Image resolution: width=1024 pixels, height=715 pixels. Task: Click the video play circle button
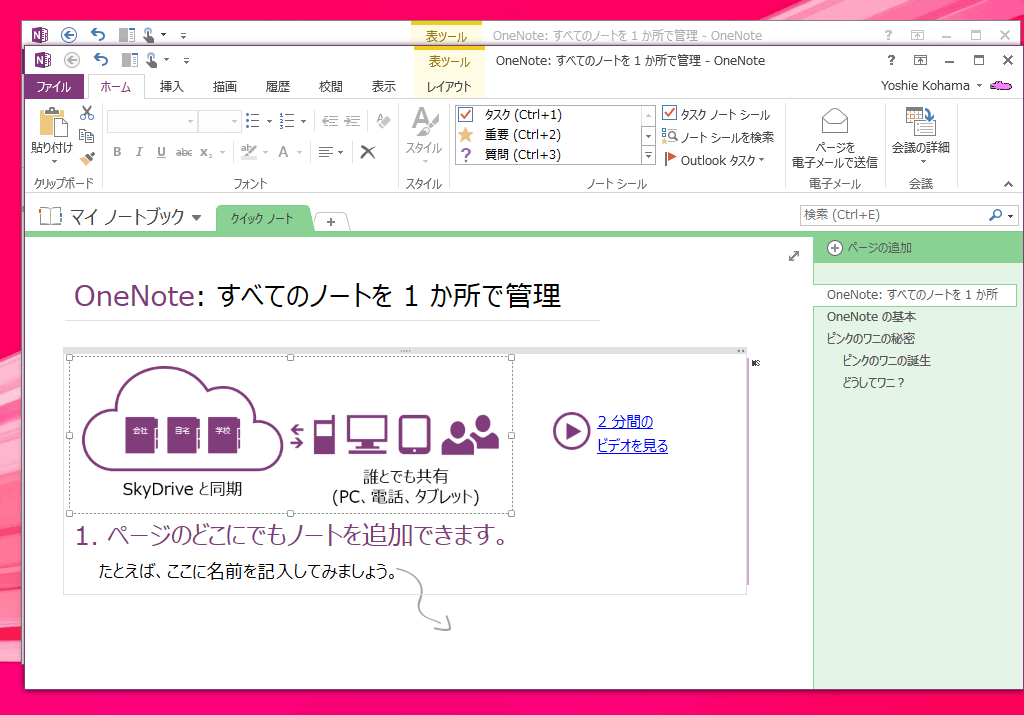click(x=571, y=432)
